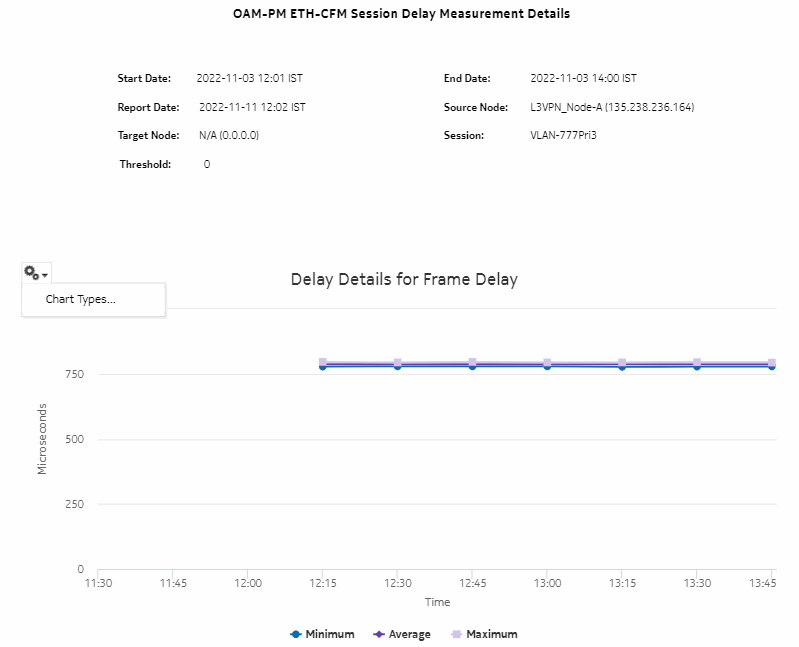This screenshot has width=799, height=647.
Task: Click the 750 y-axis tick label
Action: coord(74,374)
